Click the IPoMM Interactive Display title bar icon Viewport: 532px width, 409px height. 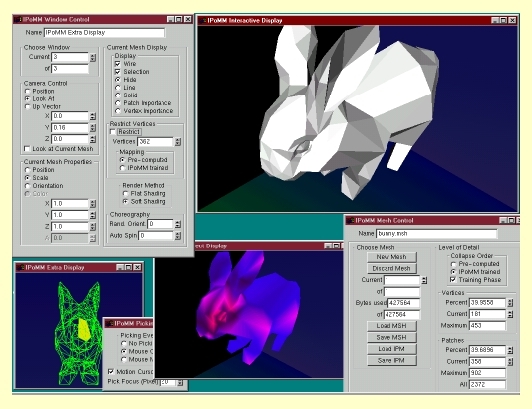click(x=203, y=21)
